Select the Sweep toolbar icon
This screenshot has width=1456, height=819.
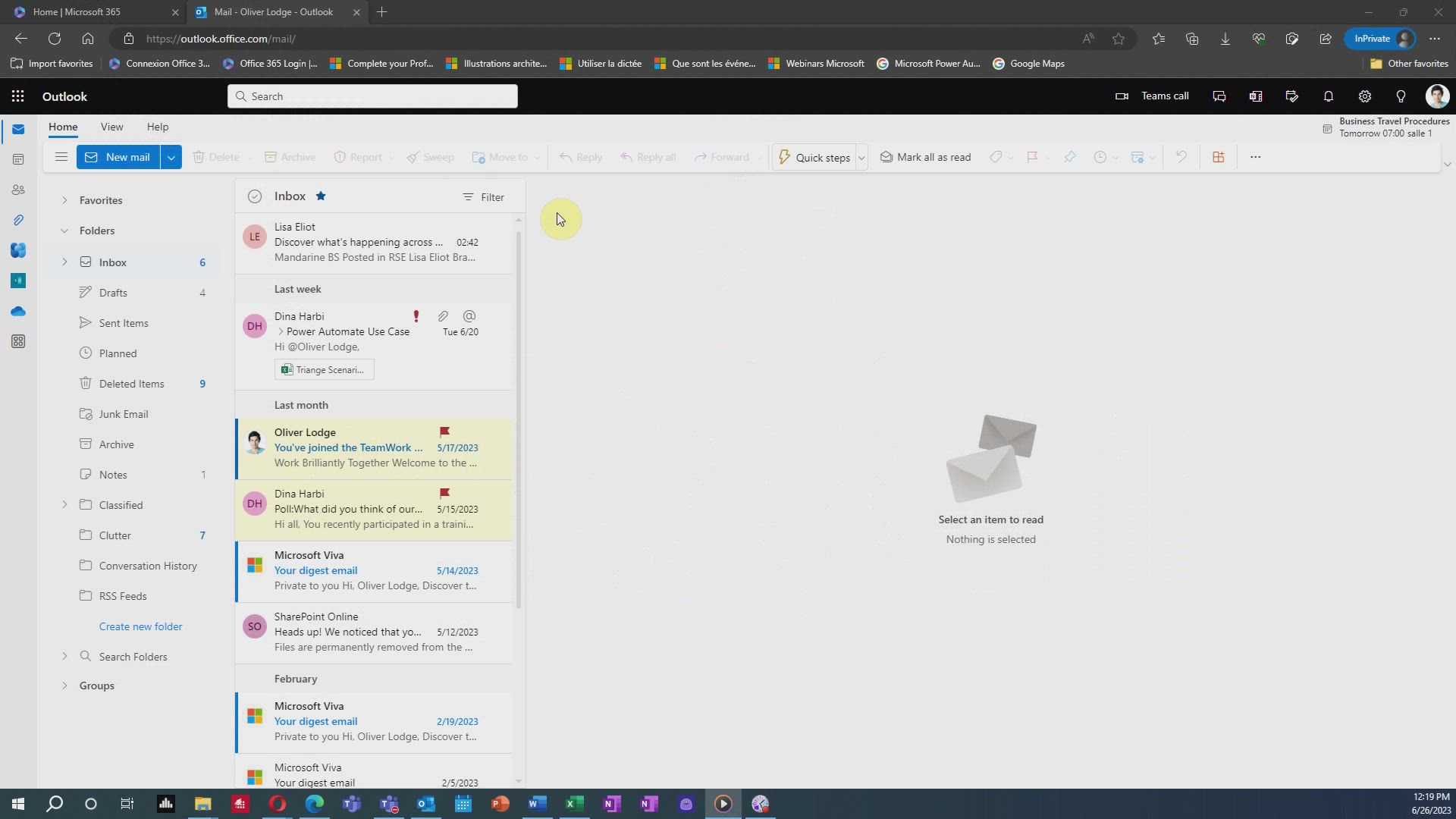click(x=429, y=157)
